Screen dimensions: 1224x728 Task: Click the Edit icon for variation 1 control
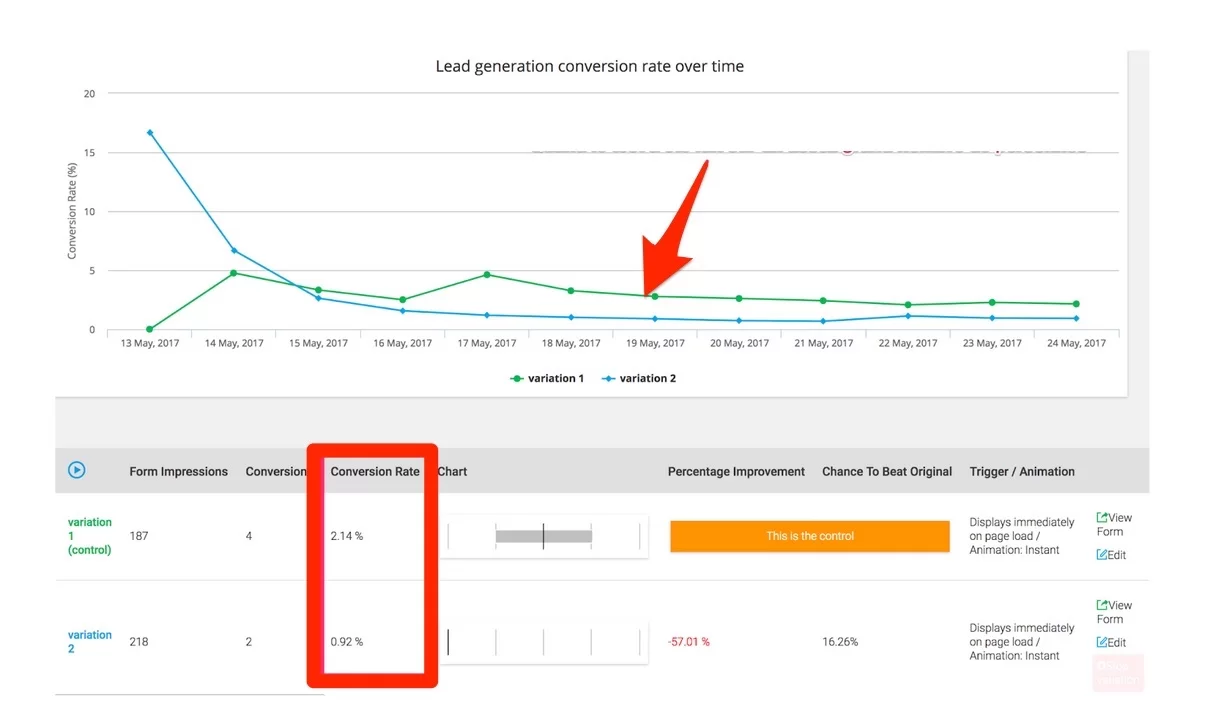click(1102, 555)
